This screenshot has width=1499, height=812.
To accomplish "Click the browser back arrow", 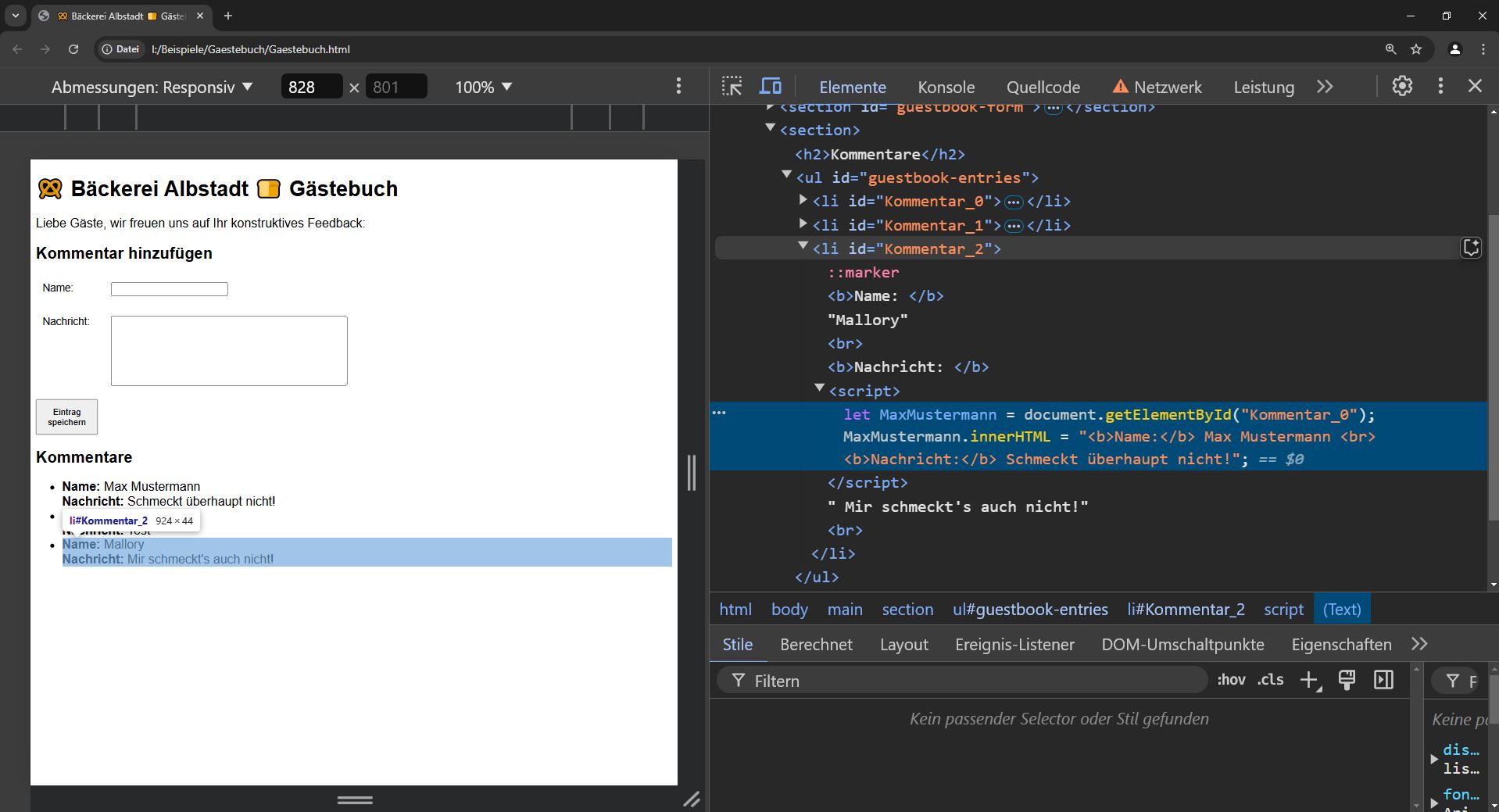I will tap(17, 48).
